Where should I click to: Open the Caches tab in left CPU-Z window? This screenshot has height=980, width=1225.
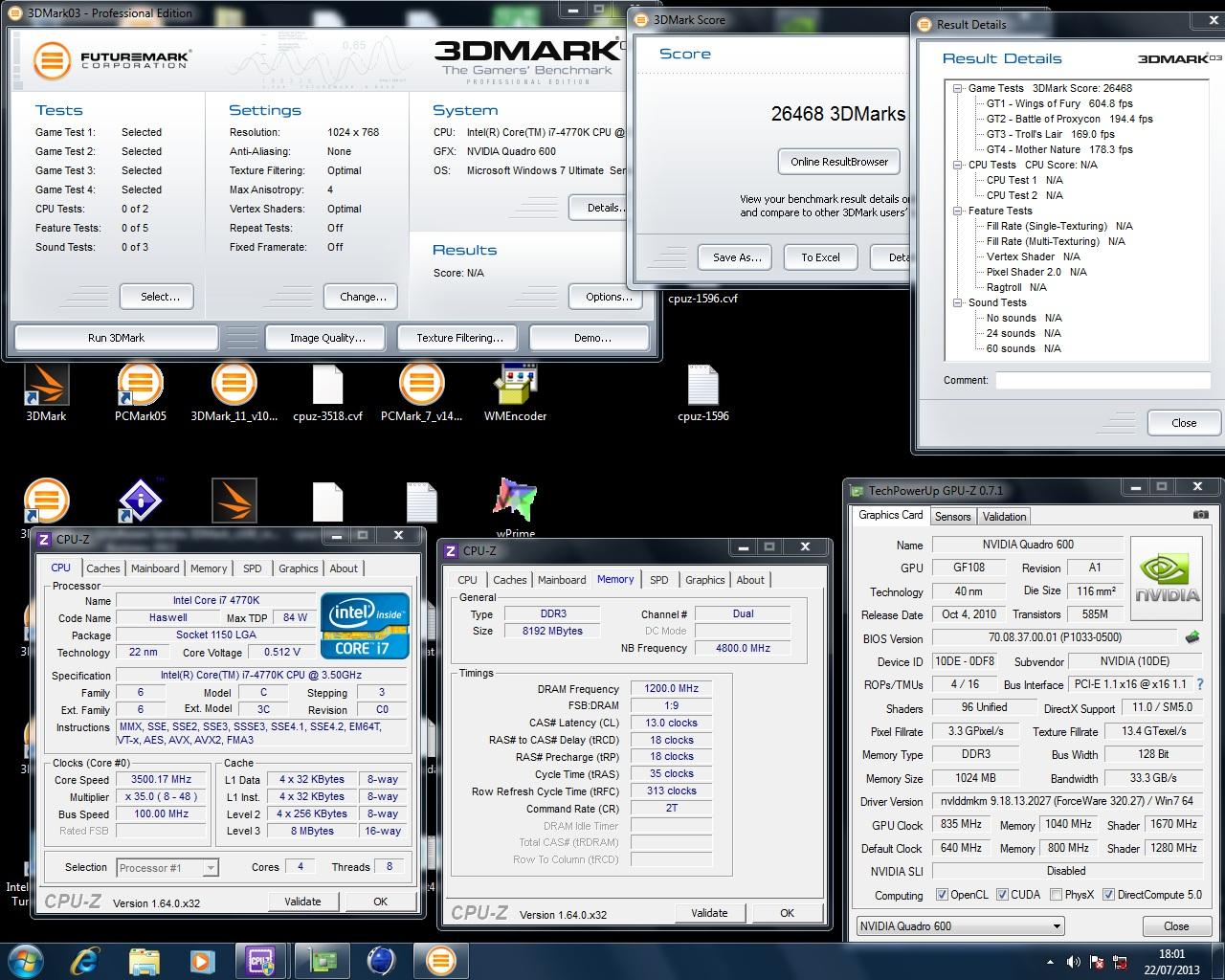(x=103, y=568)
